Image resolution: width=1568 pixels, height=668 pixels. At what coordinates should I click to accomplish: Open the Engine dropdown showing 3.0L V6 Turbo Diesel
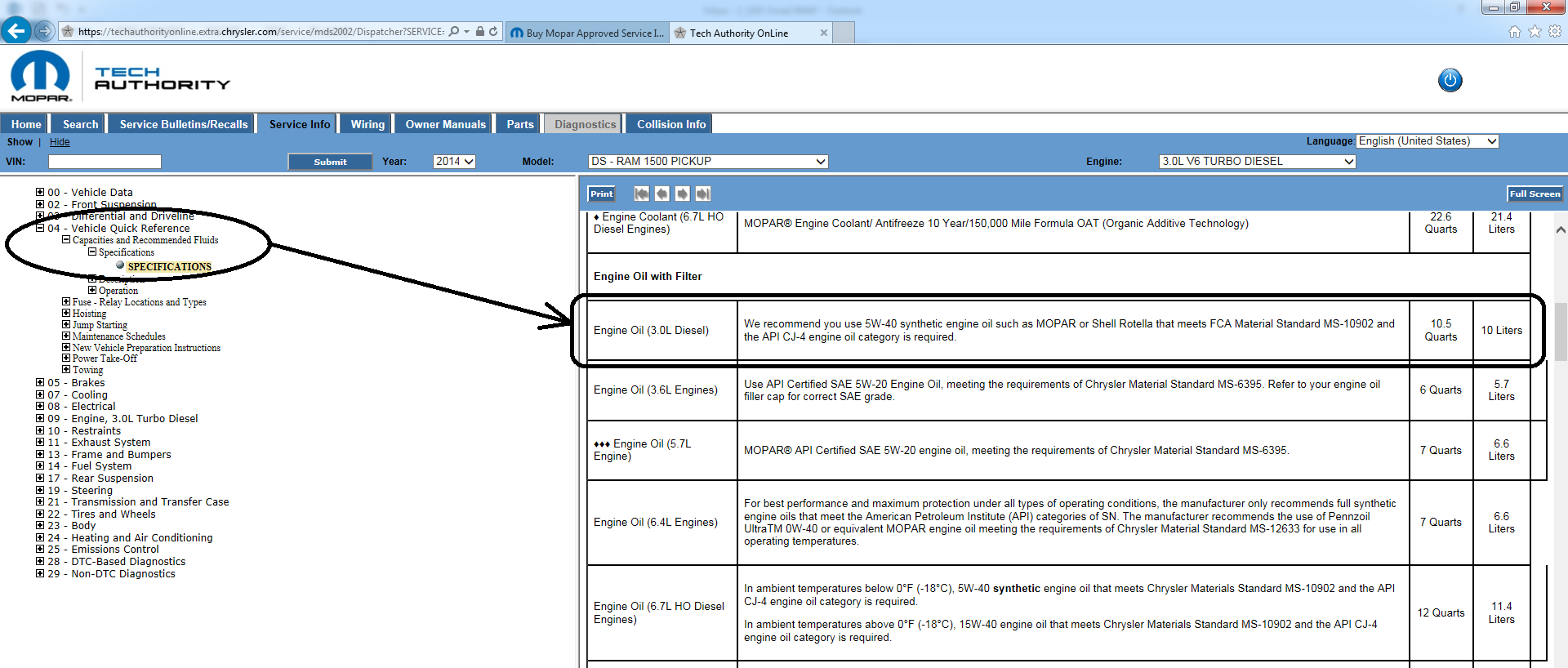click(x=1257, y=162)
